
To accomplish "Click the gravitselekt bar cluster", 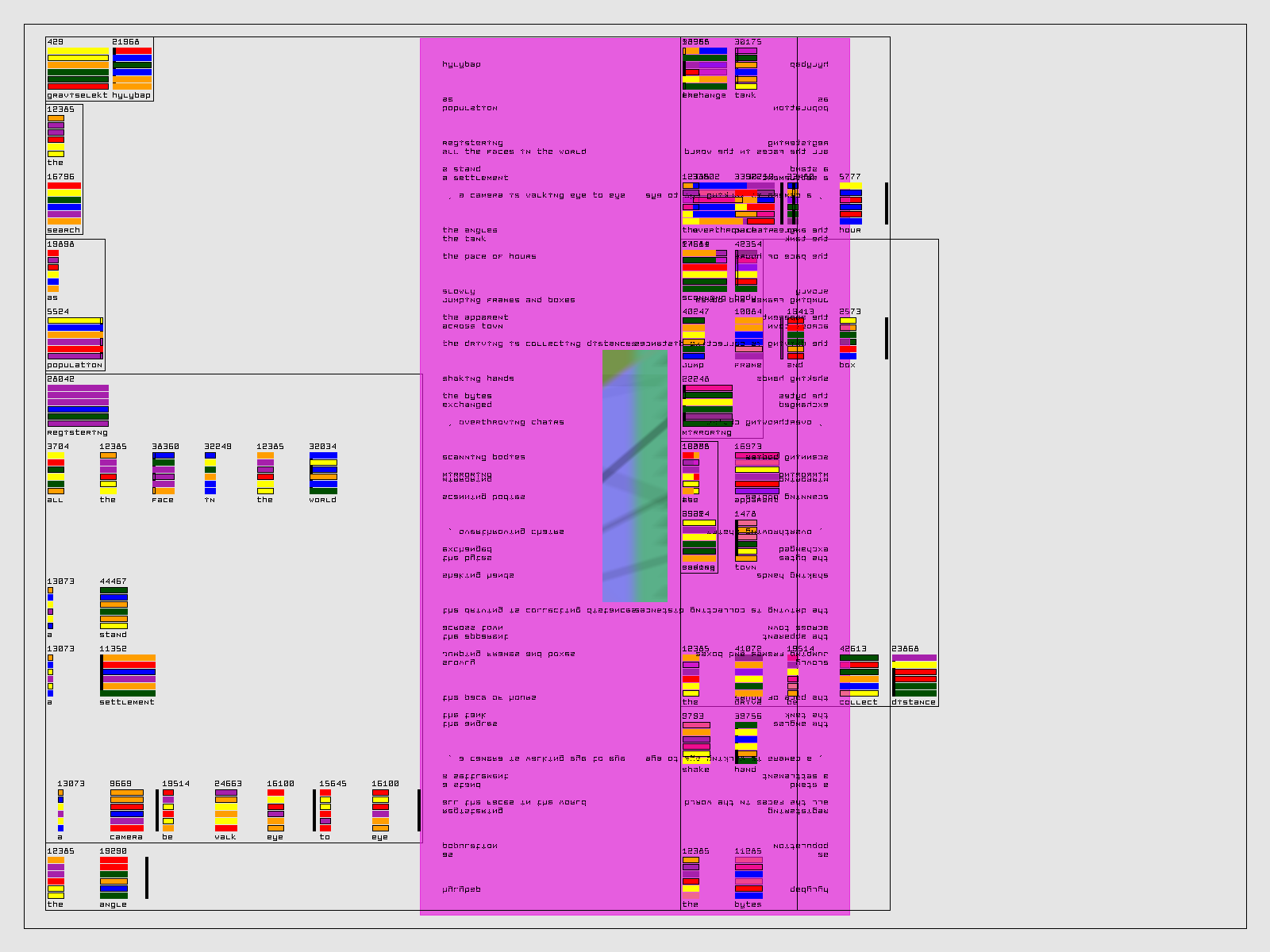I will (78, 68).
